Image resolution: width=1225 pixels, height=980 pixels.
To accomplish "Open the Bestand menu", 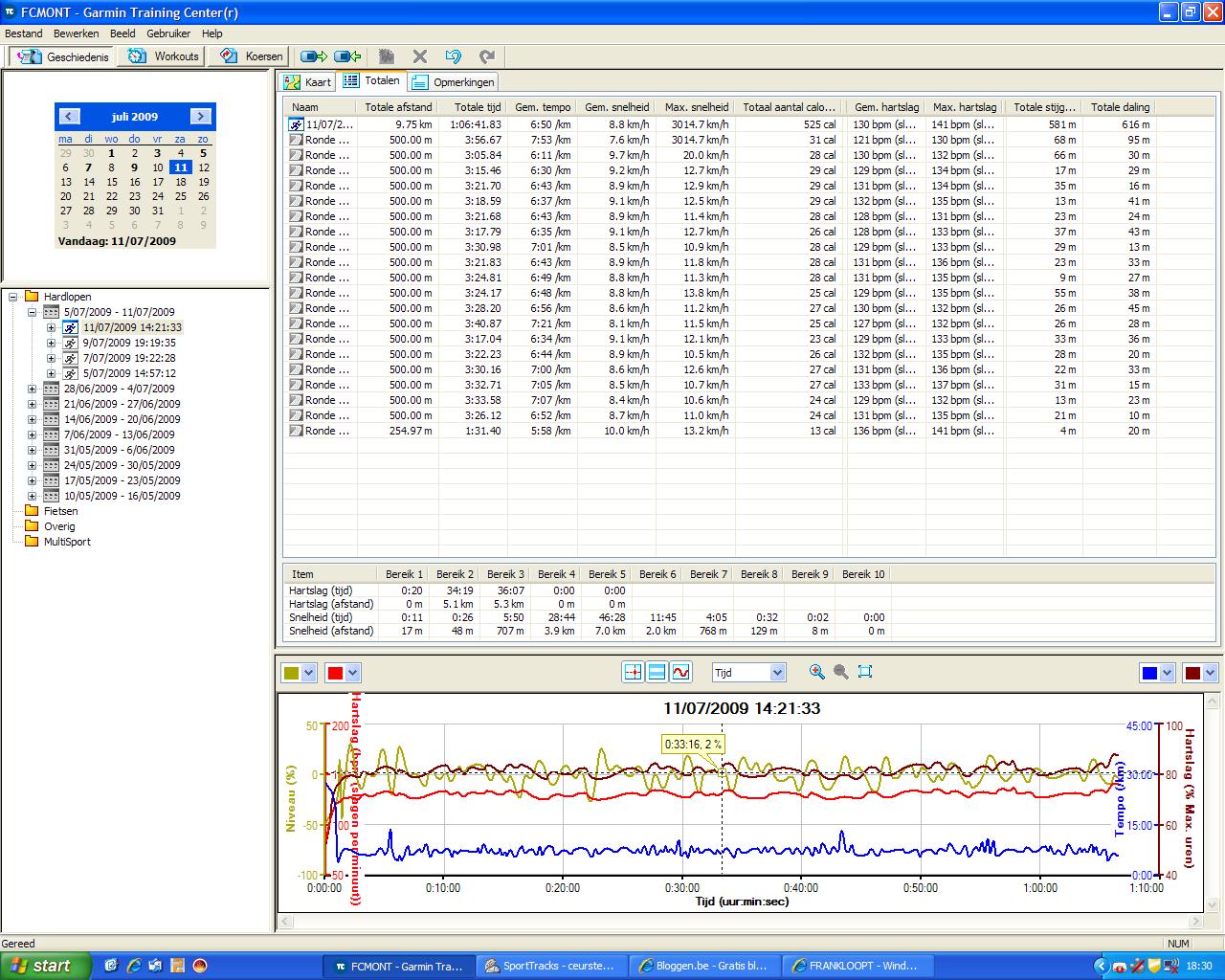I will pyautogui.click(x=24, y=33).
